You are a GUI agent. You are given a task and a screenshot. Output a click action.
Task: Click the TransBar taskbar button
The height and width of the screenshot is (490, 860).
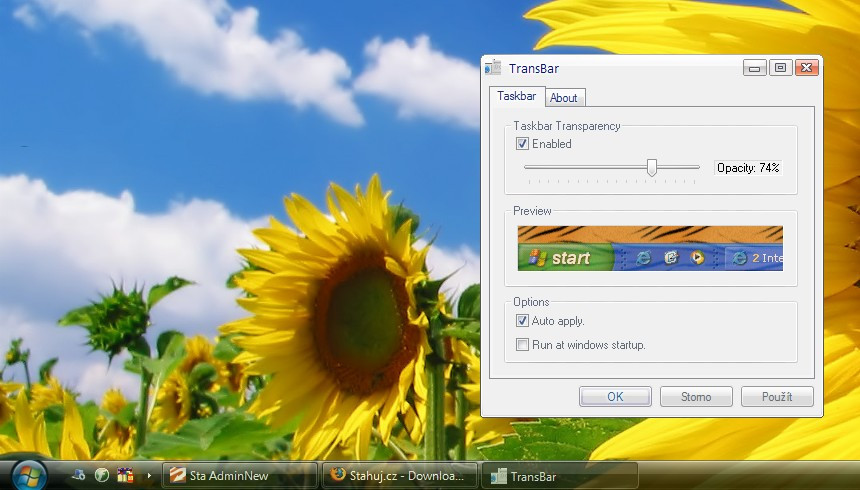tap(560, 476)
